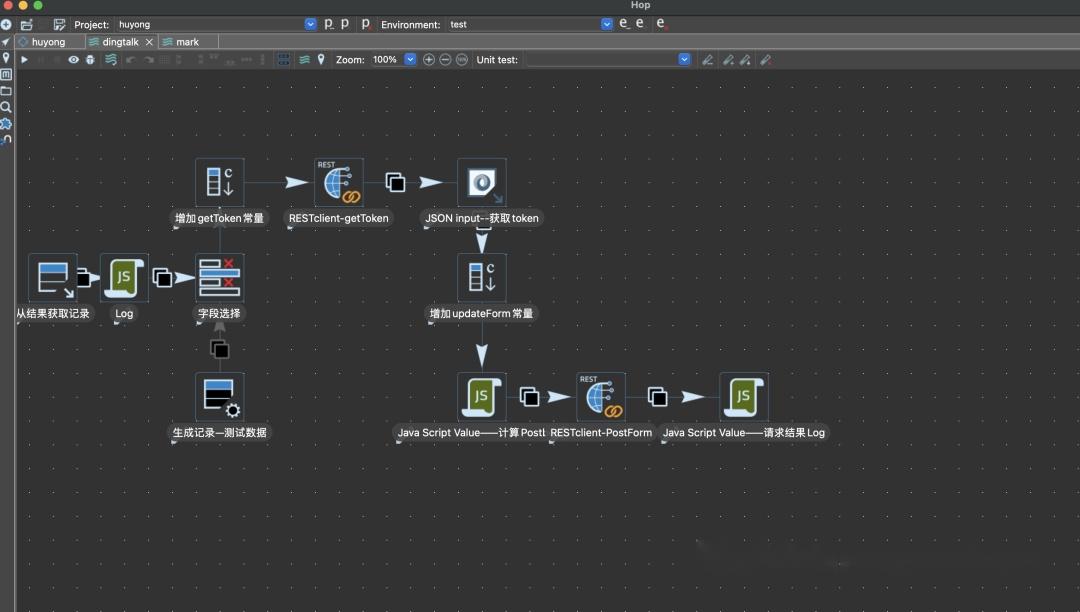
Task: Expand the Environment dropdown
Action: pyautogui.click(x=606, y=24)
